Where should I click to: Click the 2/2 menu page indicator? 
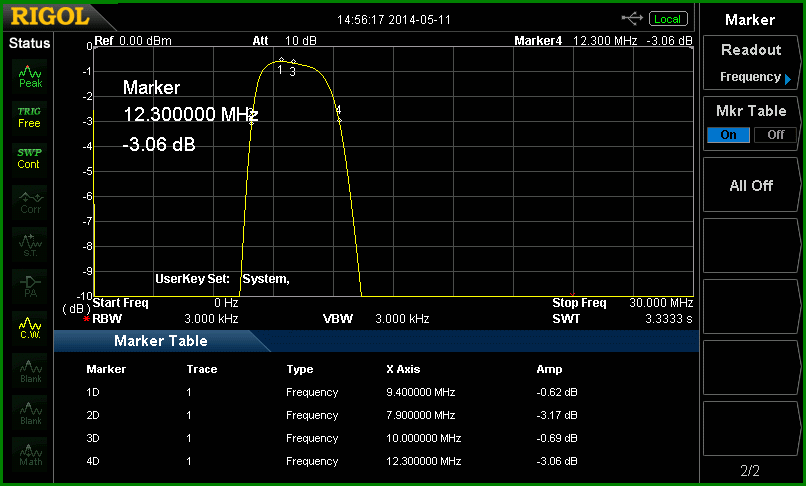pyautogui.click(x=750, y=470)
